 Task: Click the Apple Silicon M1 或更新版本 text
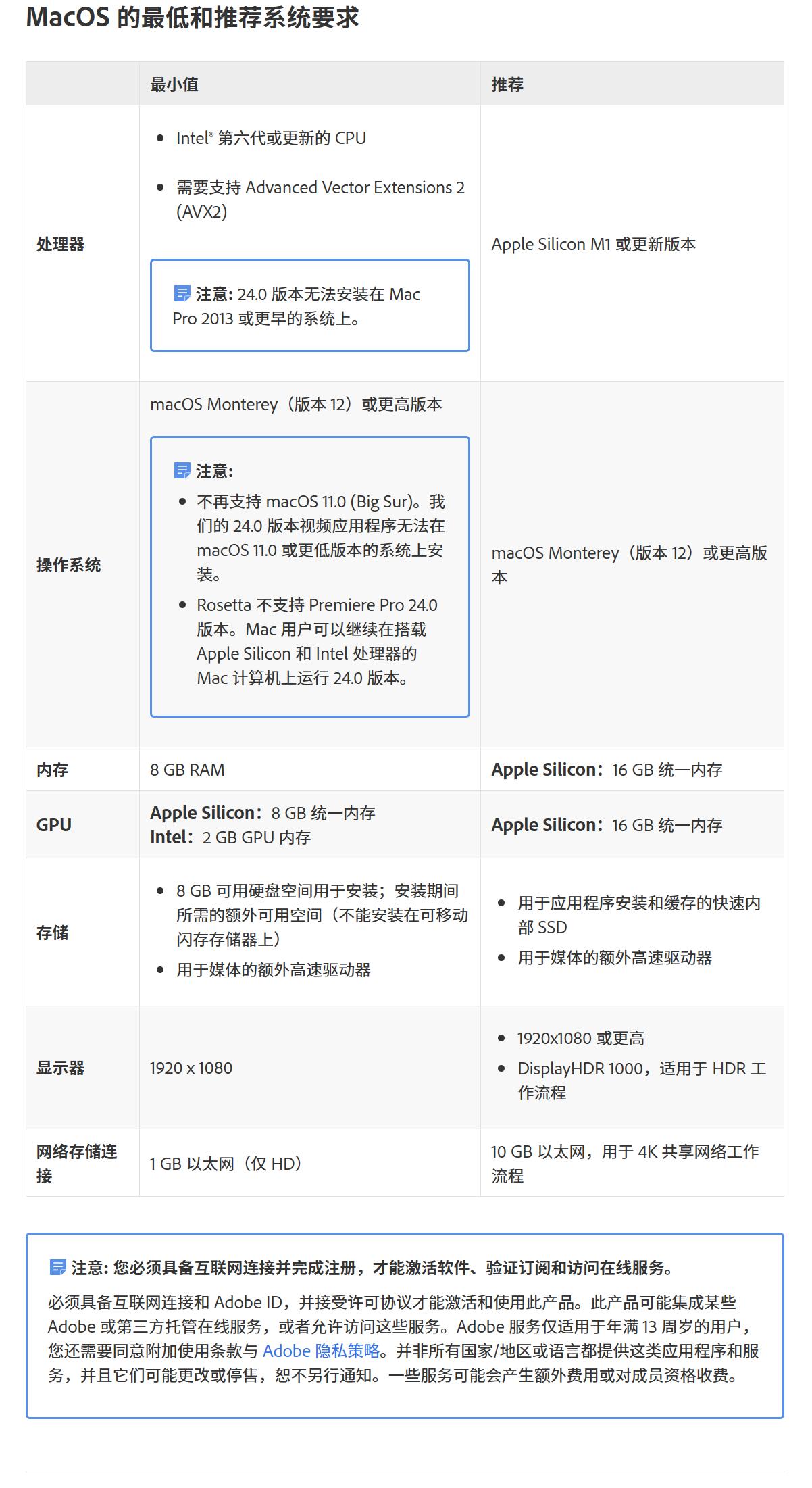[593, 244]
